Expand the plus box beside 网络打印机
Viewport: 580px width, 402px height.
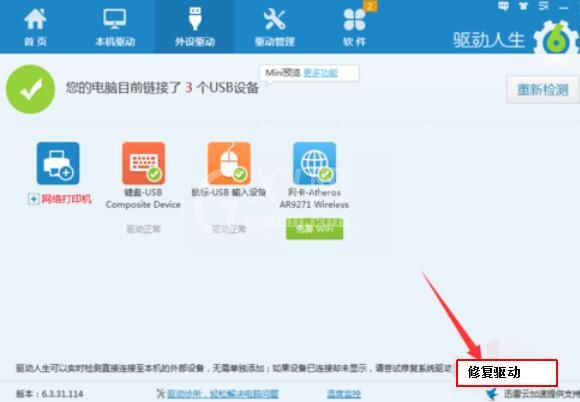pos(33,199)
